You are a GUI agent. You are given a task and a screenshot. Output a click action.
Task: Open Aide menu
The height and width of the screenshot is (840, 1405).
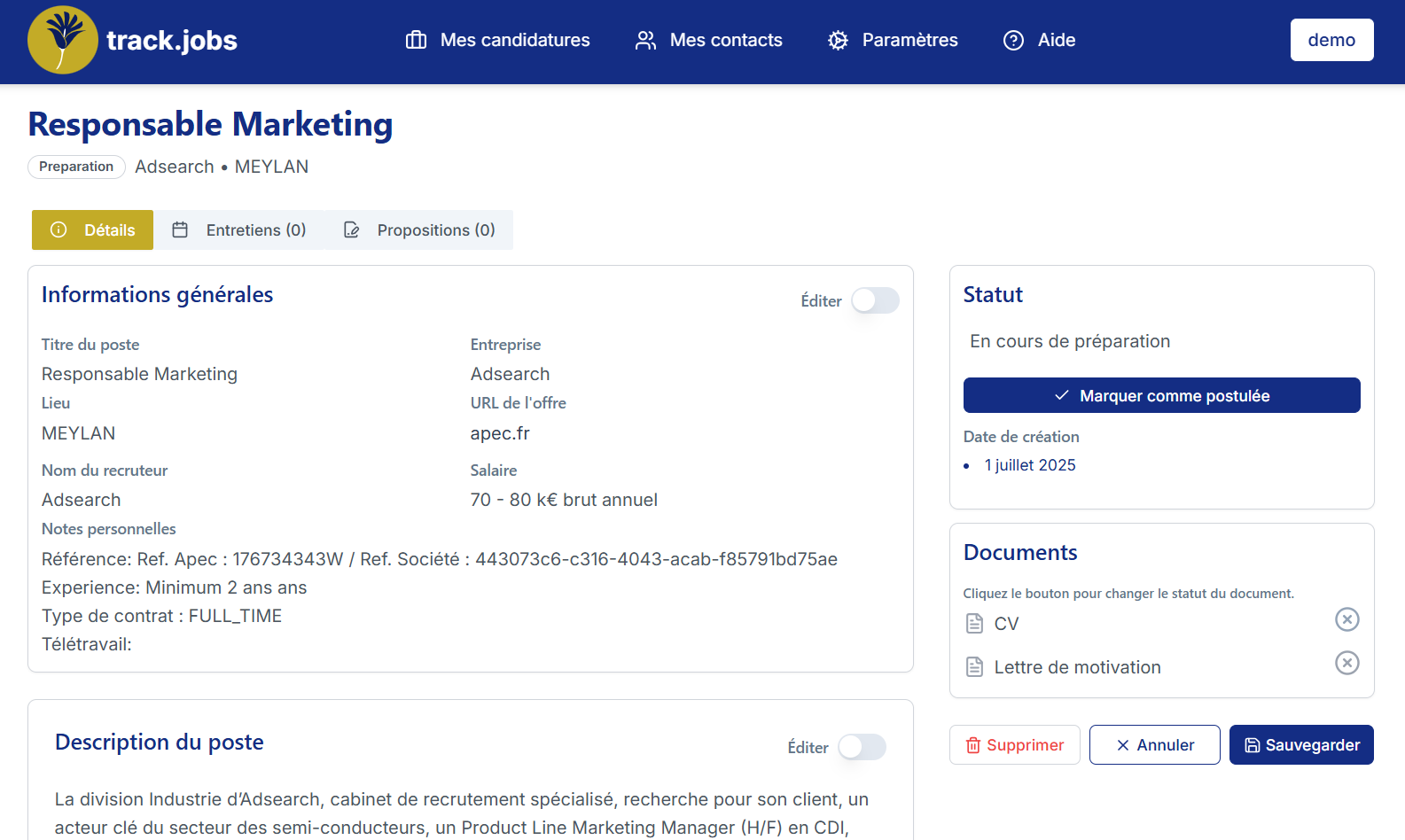click(x=1039, y=40)
